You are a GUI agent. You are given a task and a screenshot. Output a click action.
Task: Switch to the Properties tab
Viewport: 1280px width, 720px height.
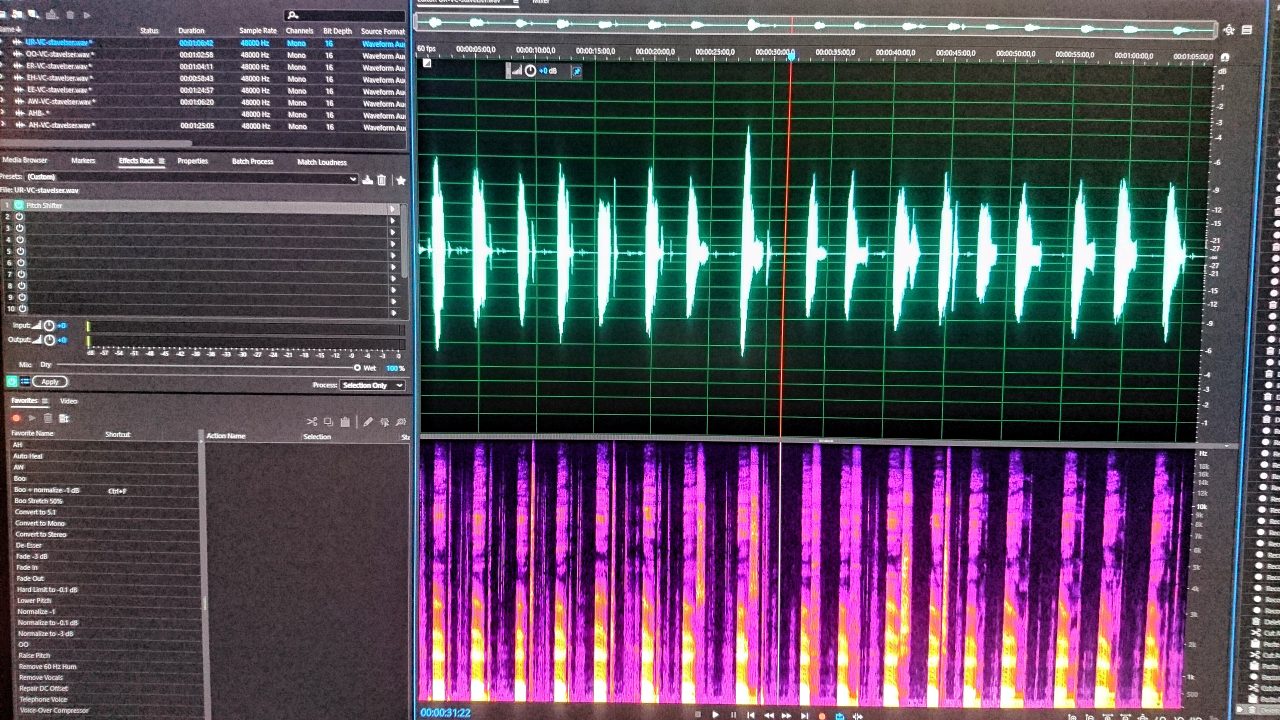(x=193, y=161)
